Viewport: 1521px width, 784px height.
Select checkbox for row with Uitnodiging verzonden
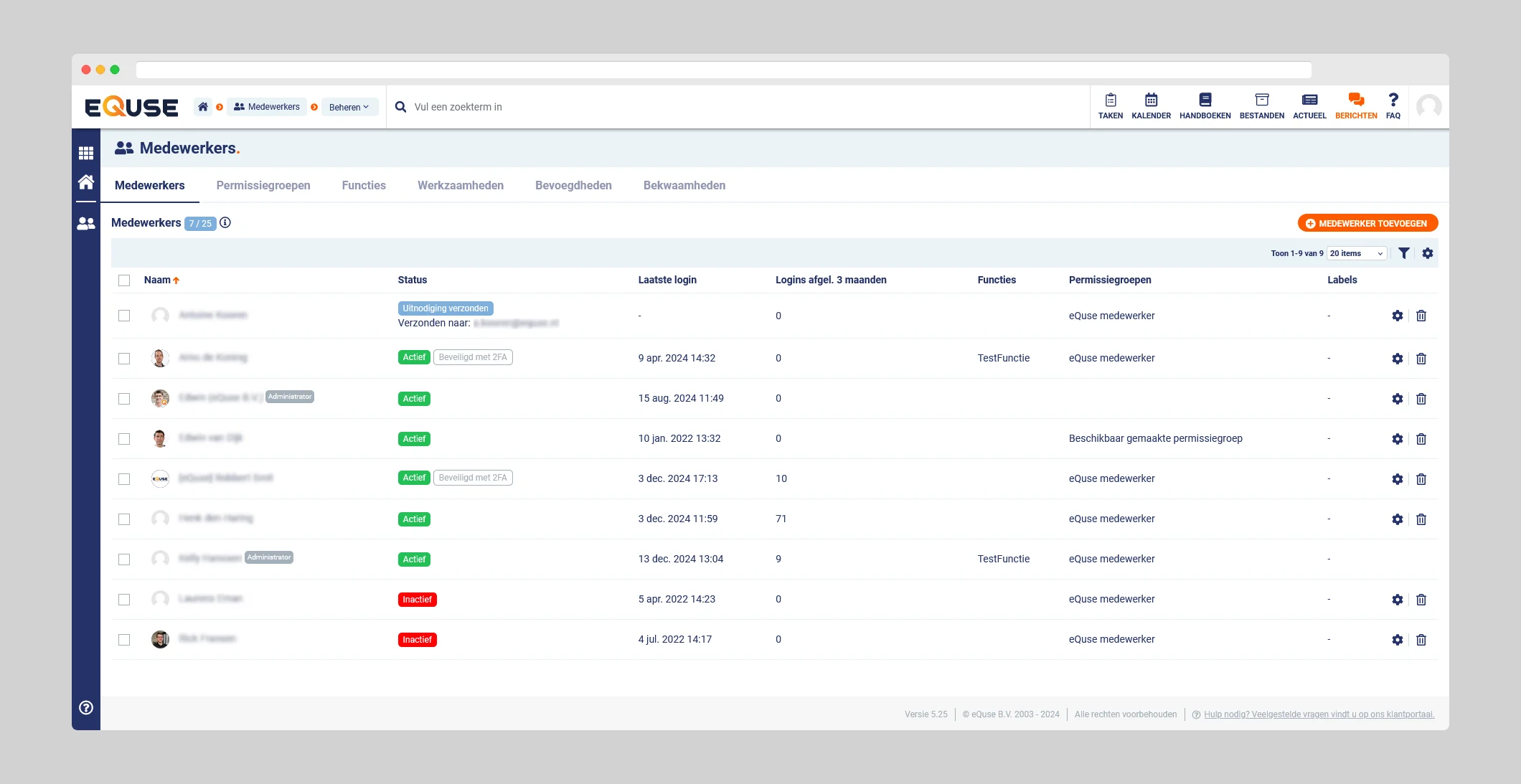(x=124, y=316)
